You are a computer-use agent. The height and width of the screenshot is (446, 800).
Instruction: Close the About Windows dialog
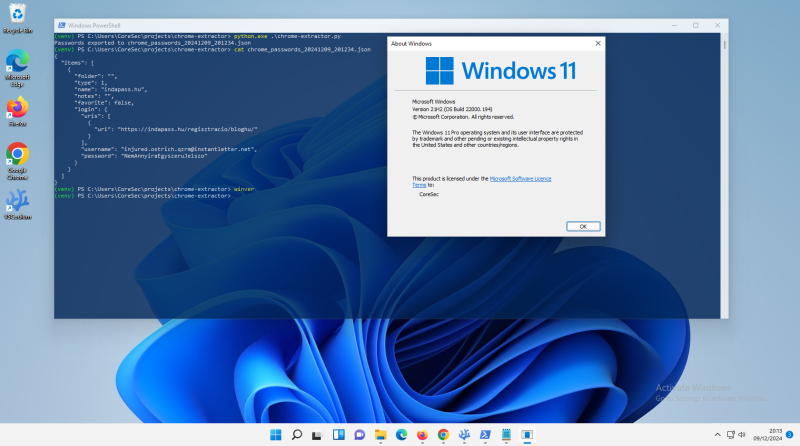(598, 43)
